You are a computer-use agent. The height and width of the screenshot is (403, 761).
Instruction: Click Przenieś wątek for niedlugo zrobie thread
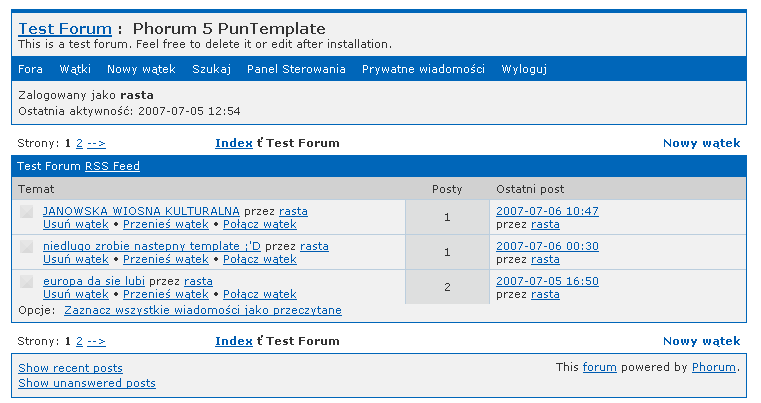tap(166, 259)
